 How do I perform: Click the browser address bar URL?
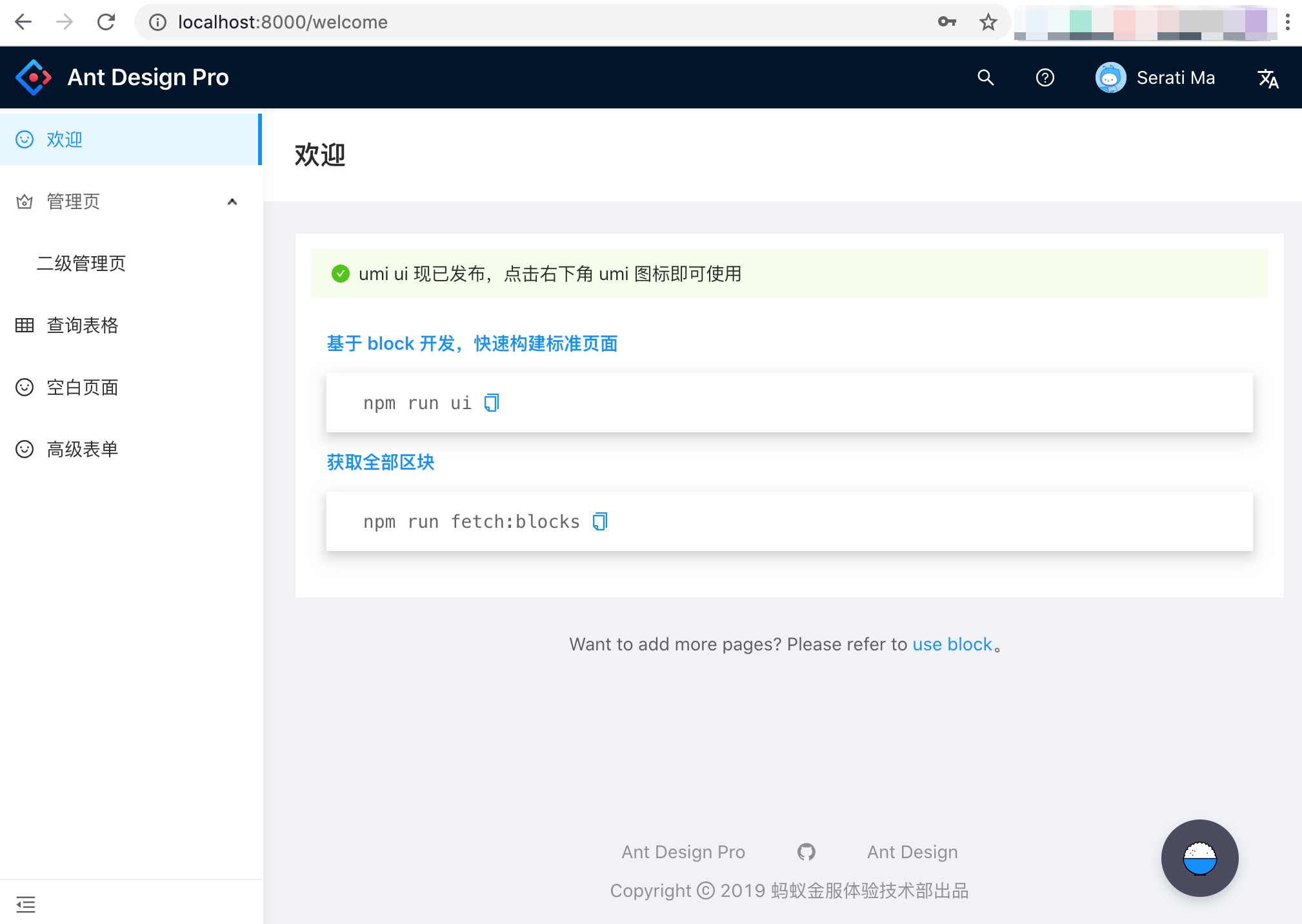(x=283, y=23)
